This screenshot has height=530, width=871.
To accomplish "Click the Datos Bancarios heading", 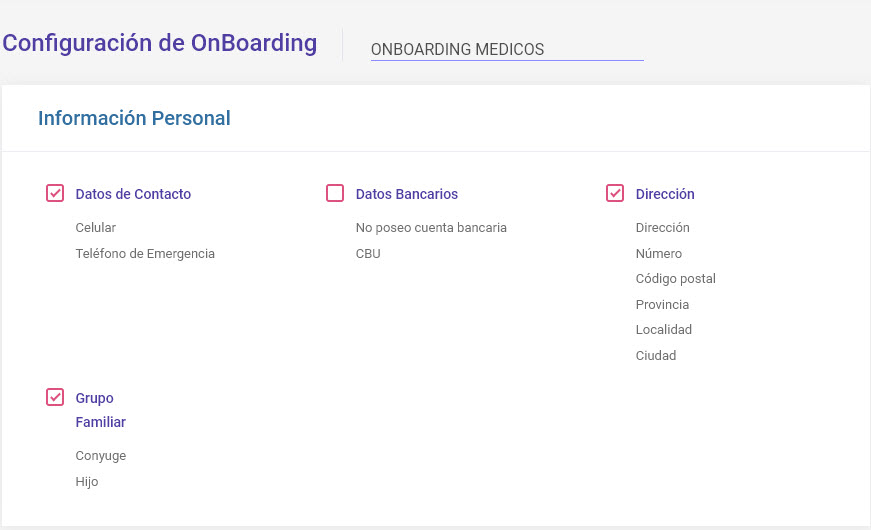I will click(x=407, y=194).
